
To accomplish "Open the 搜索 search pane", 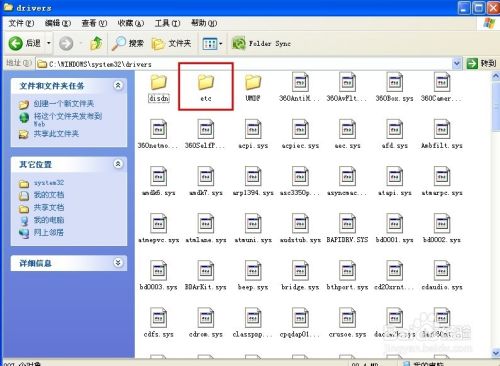I will [128, 43].
